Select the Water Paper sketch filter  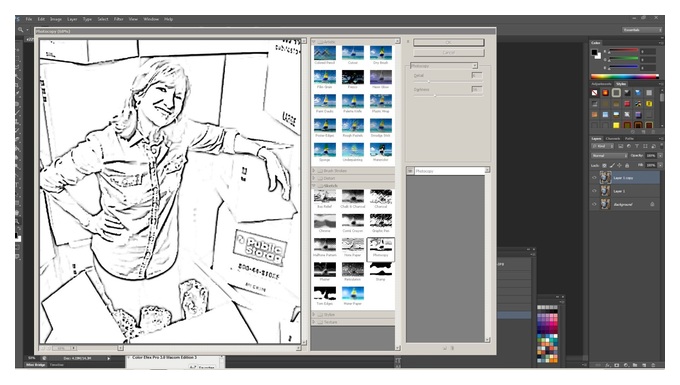[353, 294]
